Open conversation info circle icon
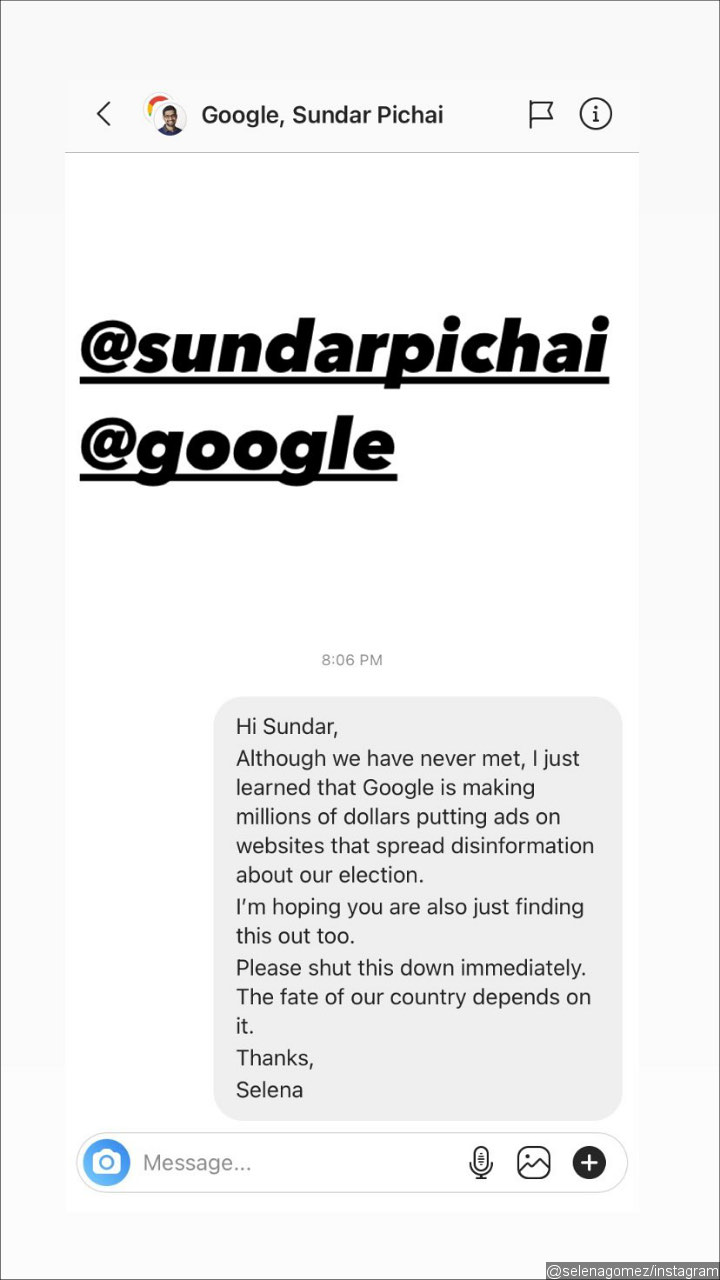The height and width of the screenshot is (1280, 720). [596, 114]
